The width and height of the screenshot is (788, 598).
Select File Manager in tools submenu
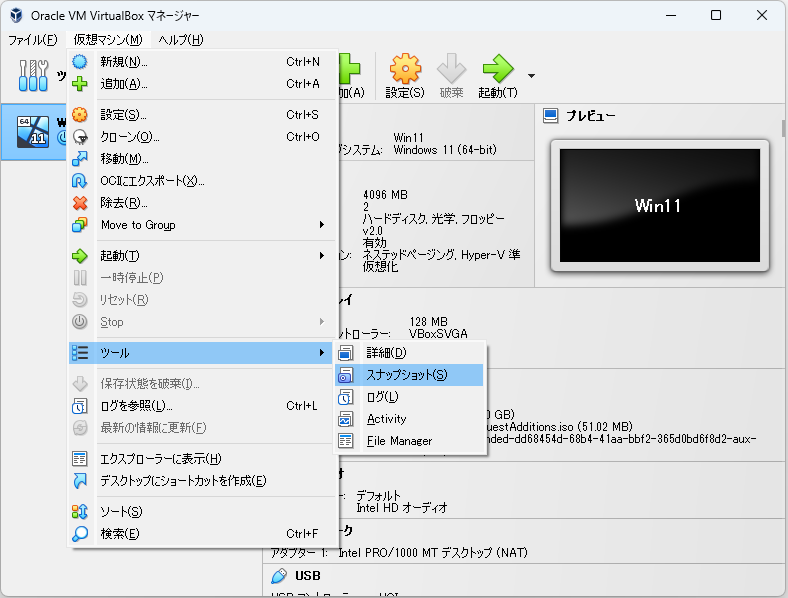click(409, 441)
